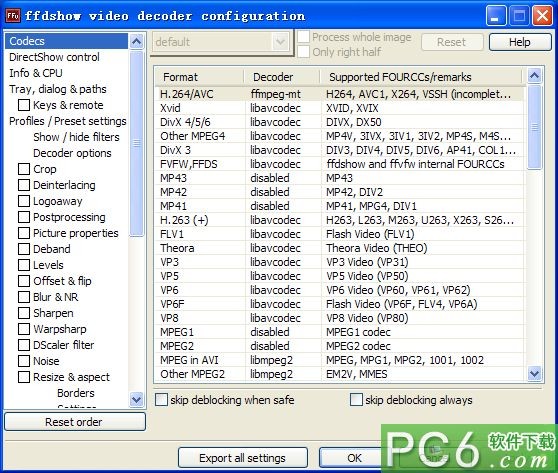Enable the Sharpen checkbox
Screen dimensions: 558x473
24,313
